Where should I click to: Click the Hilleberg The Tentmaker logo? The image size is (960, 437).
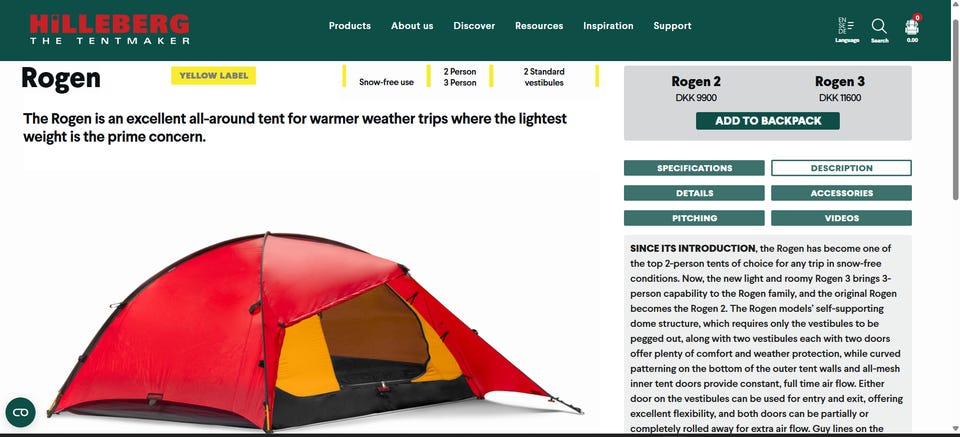(x=110, y=29)
